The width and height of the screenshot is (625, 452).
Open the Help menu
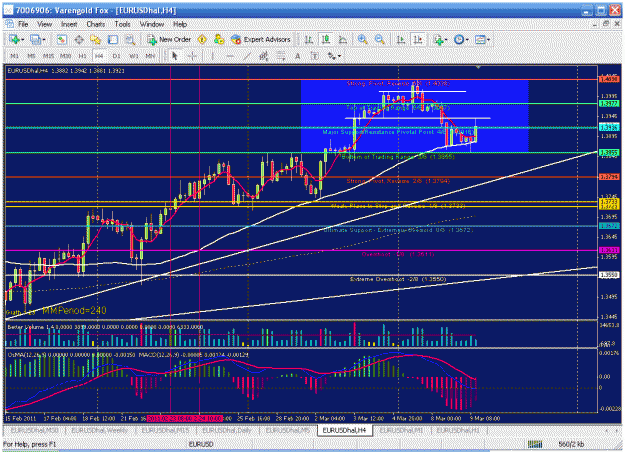[180, 24]
